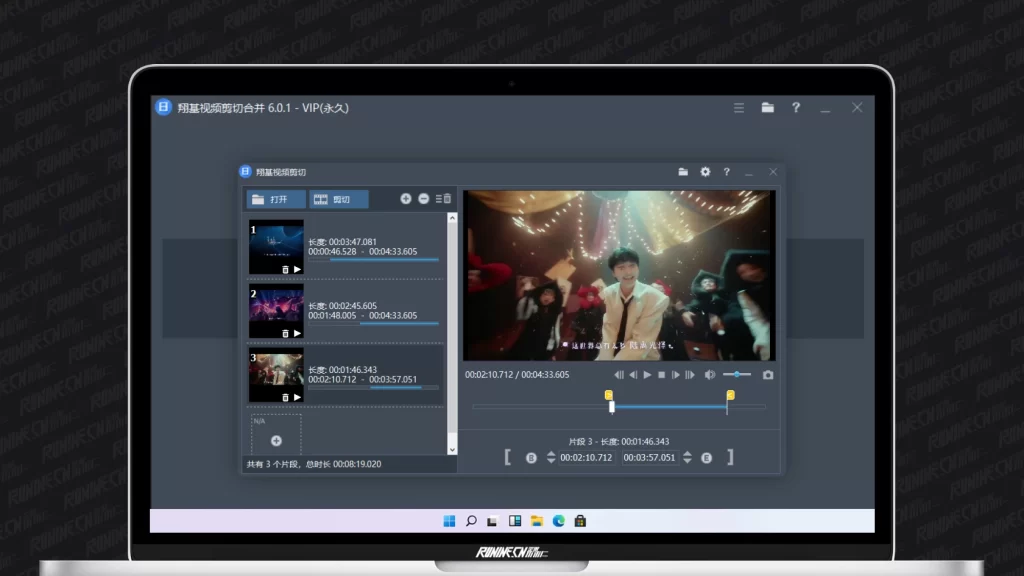Screen dimensions: 1024x576
Task: Play segment 2 from its thumbnail play icon
Action: pos(297,333)
